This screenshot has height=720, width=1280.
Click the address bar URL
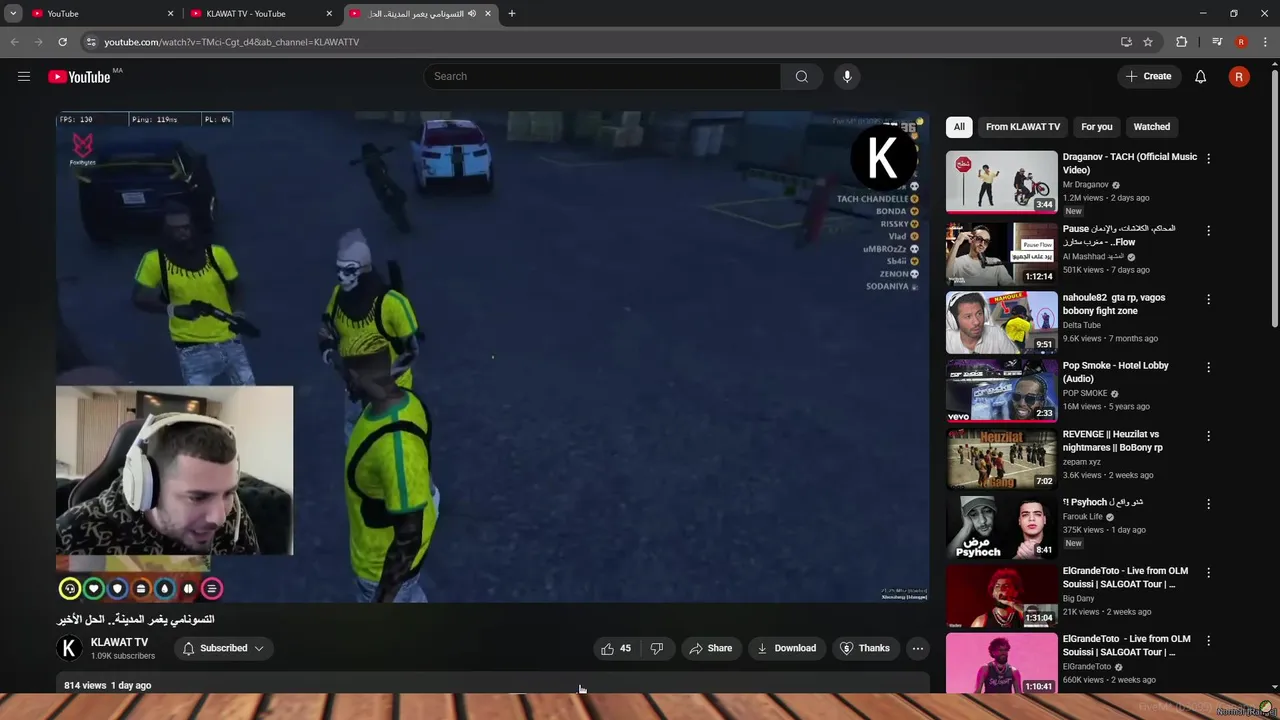click(x=231, y=42)
